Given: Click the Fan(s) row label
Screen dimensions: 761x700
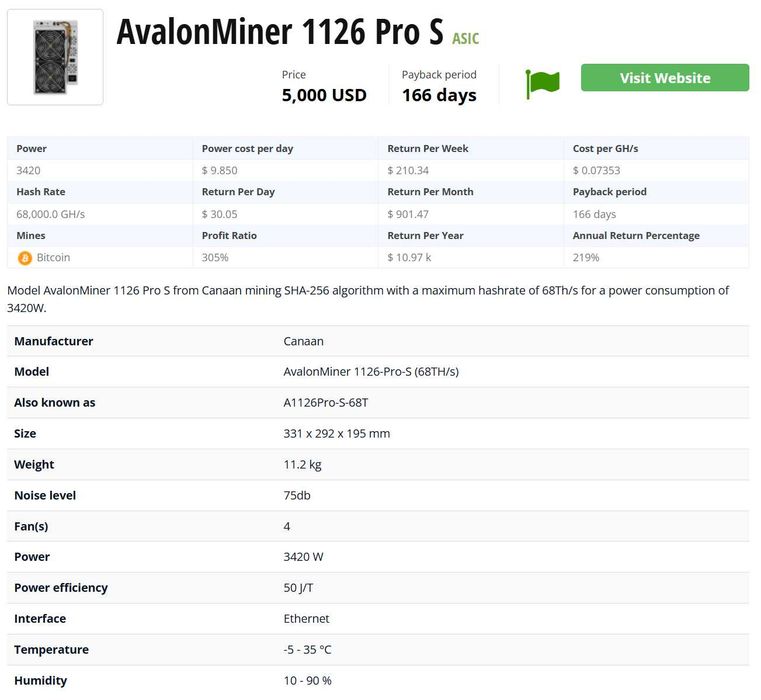Looking at the screenshot, I should tap(31, 526).
